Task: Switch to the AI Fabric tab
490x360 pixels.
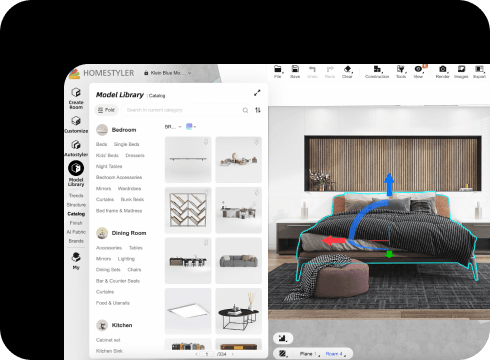Action: [x=76, y=232]
